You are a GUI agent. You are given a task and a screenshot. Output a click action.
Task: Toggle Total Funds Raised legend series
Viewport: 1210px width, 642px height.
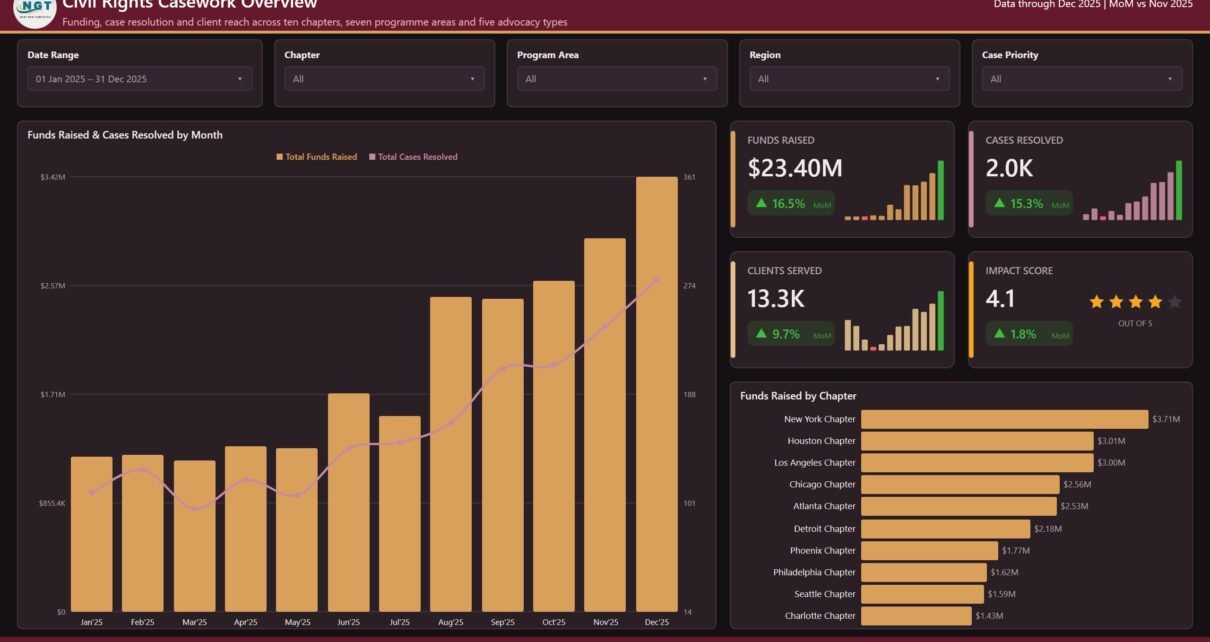[316, 157]
